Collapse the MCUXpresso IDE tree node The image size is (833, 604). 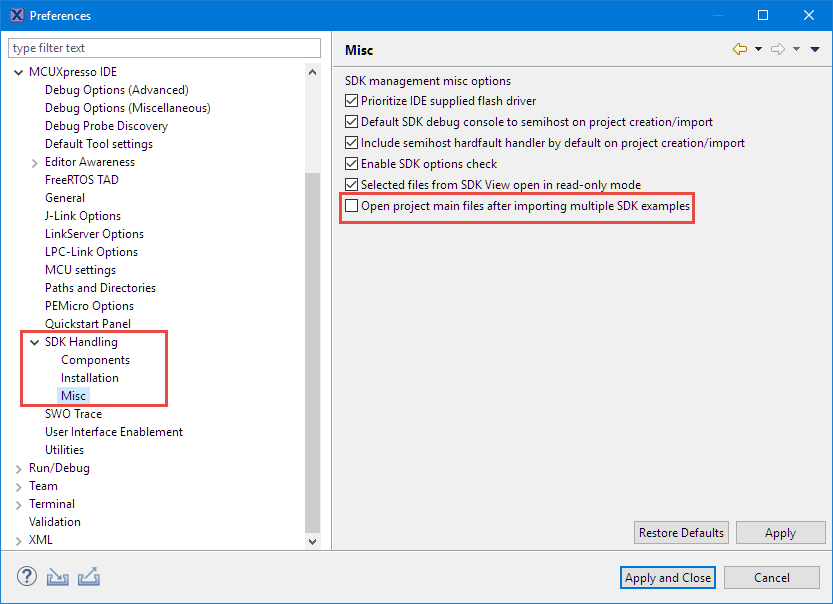click(18, 72)
